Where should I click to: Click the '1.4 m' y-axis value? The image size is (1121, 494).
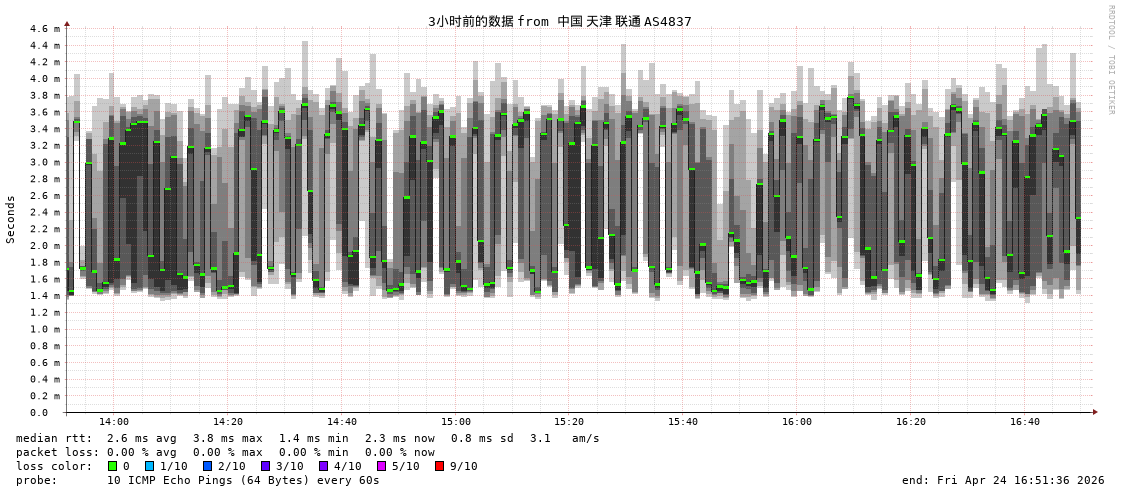(x=45, y=296)
